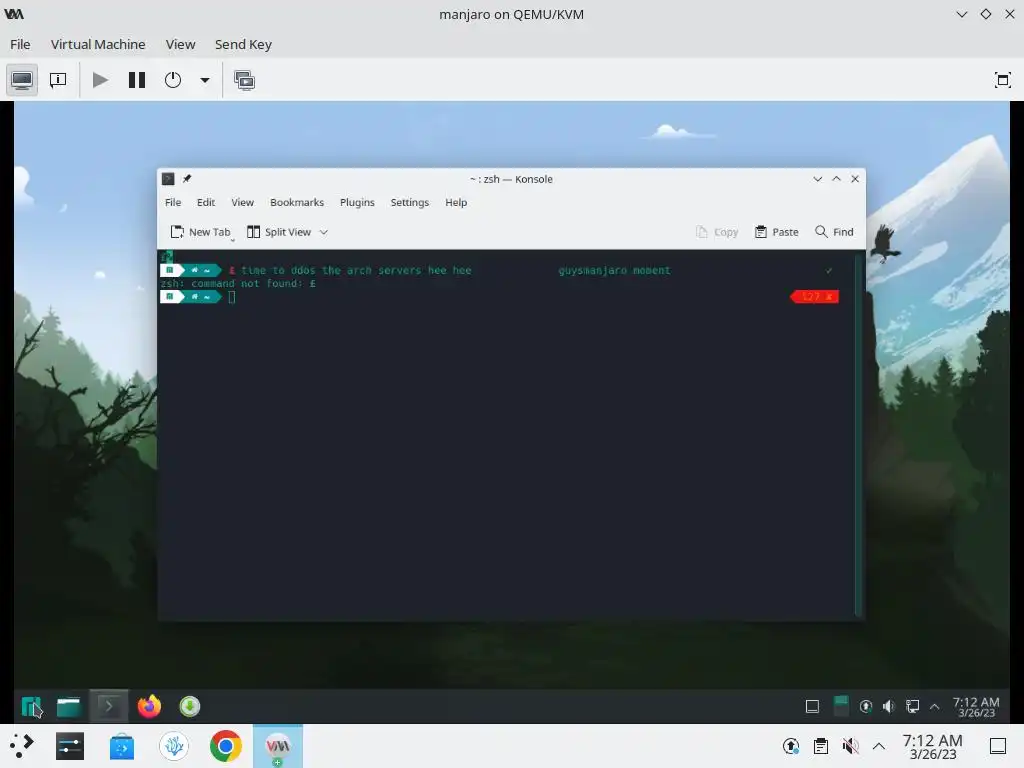Pause the virtual machine
This screenshot has width=1024, height=768.
(136, 80)
